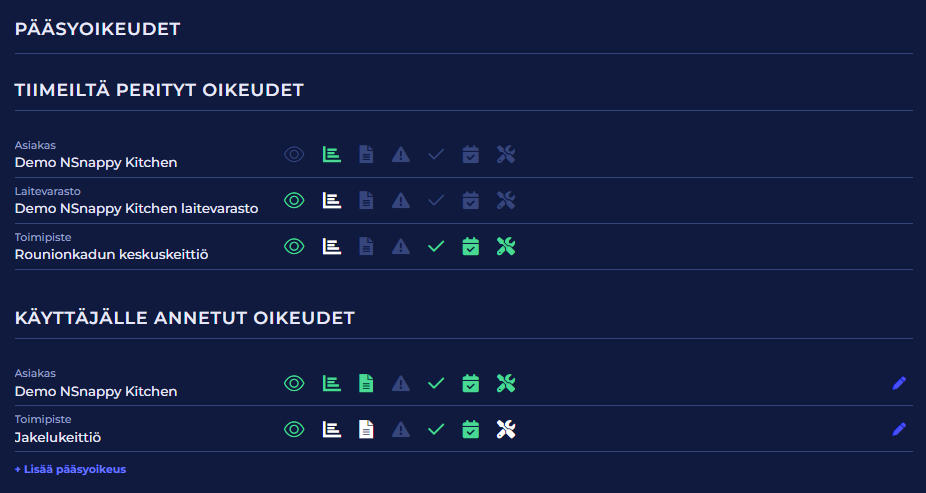The image size is (926, 493).
Task: Toggle eye icon in Jakelukeittiö row
Action: (294, 429)
